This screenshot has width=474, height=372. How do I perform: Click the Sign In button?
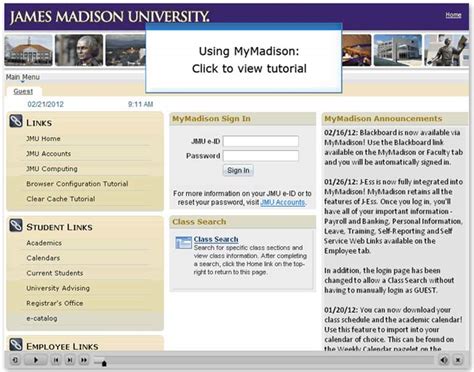click(x=238, y=170)
